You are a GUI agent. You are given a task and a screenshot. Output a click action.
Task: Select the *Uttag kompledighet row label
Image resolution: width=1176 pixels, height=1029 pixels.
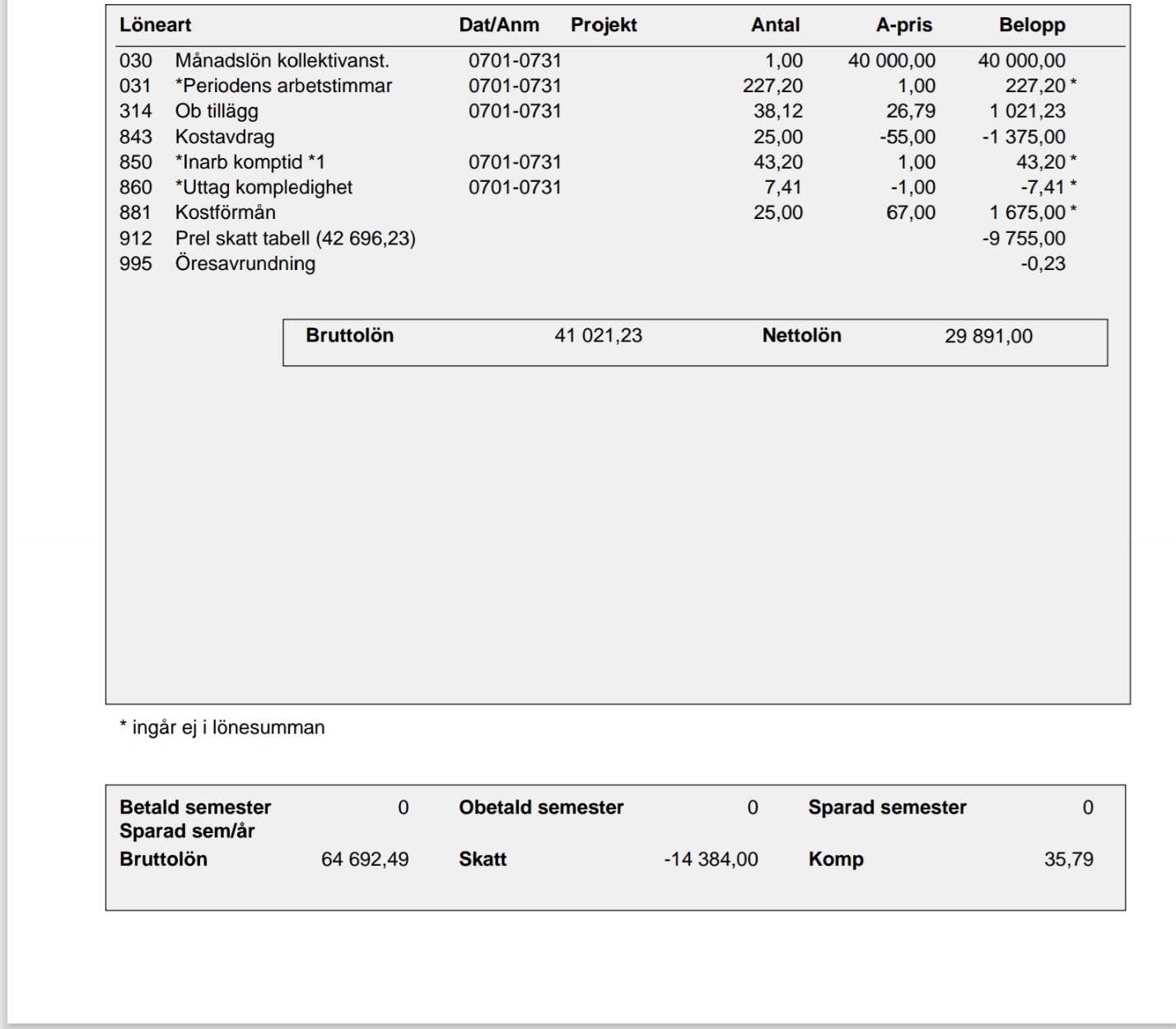[x=264, y=188]
